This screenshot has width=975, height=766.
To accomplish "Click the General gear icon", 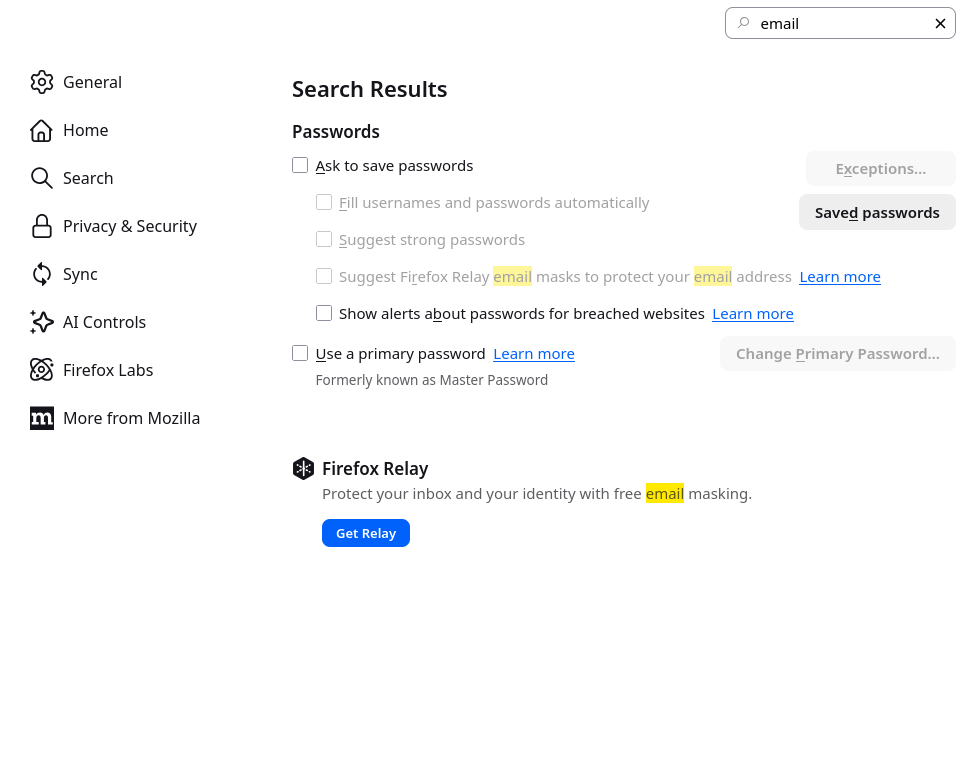I will 41,82.
